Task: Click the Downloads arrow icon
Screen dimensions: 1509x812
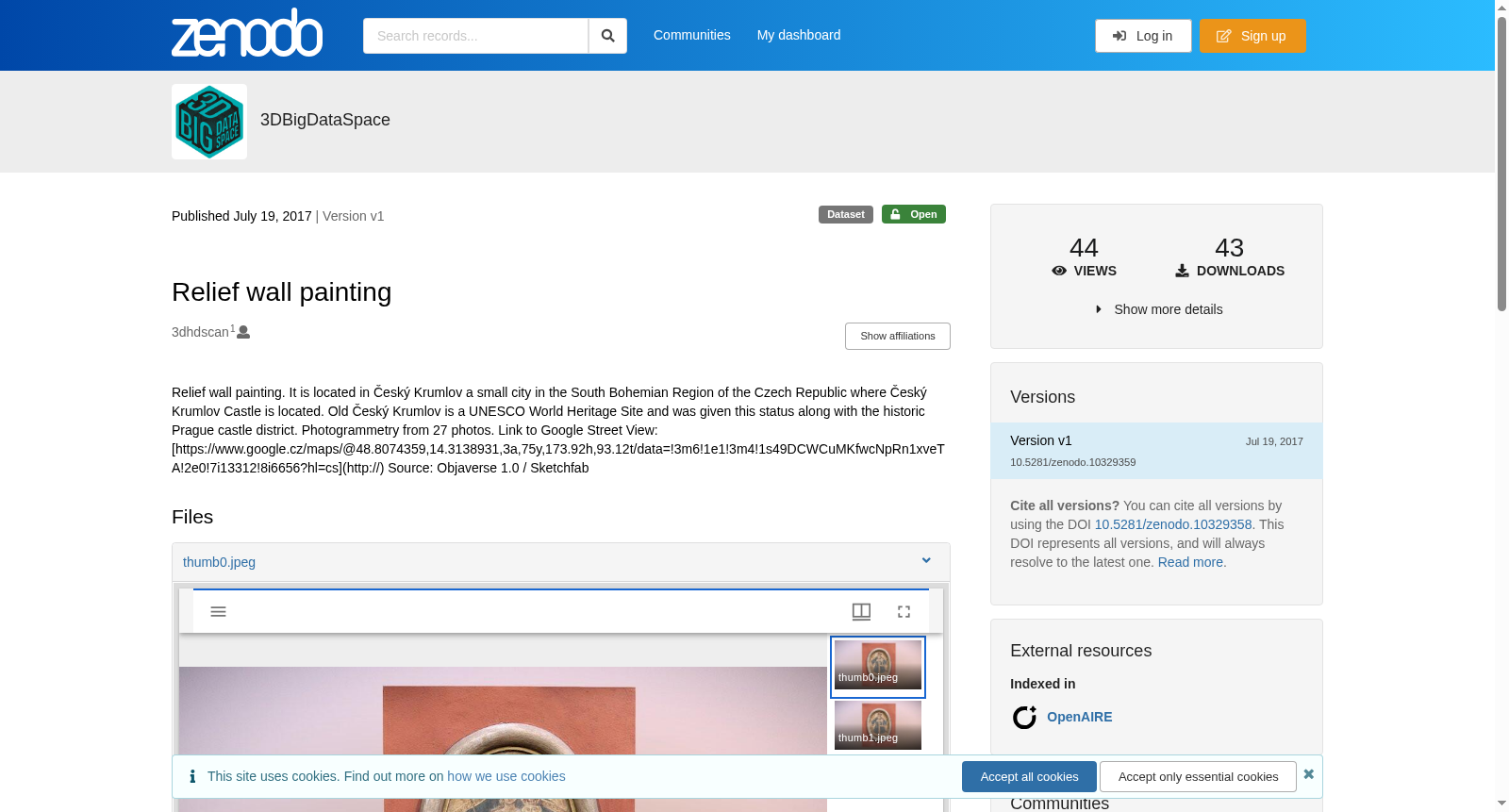Action: (1182, 271)
